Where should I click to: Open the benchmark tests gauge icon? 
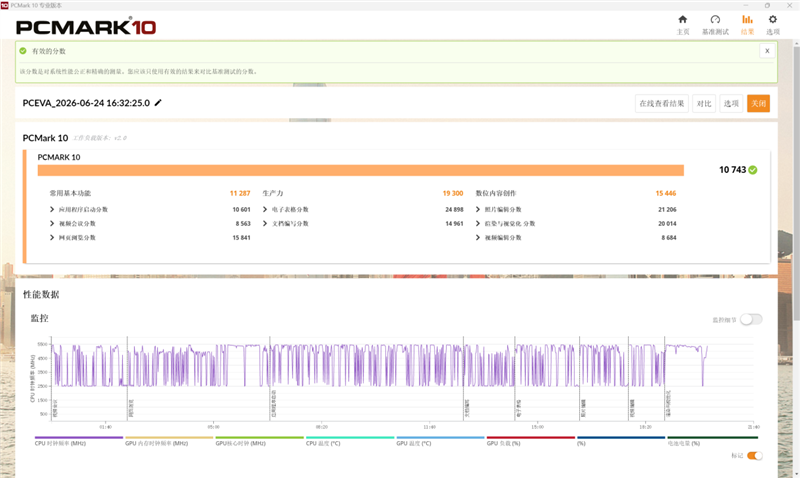click(715, 20)
